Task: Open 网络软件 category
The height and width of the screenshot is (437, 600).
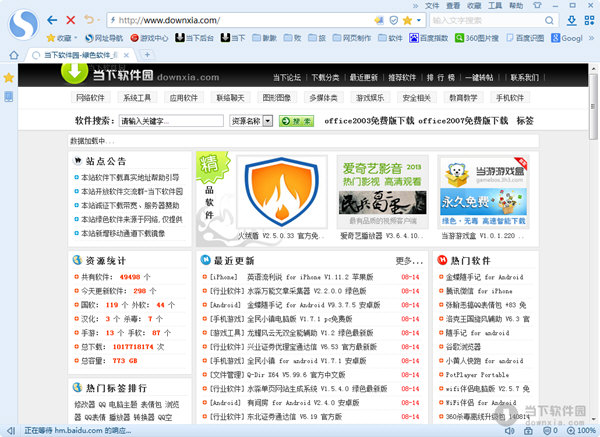Action: 90,98
